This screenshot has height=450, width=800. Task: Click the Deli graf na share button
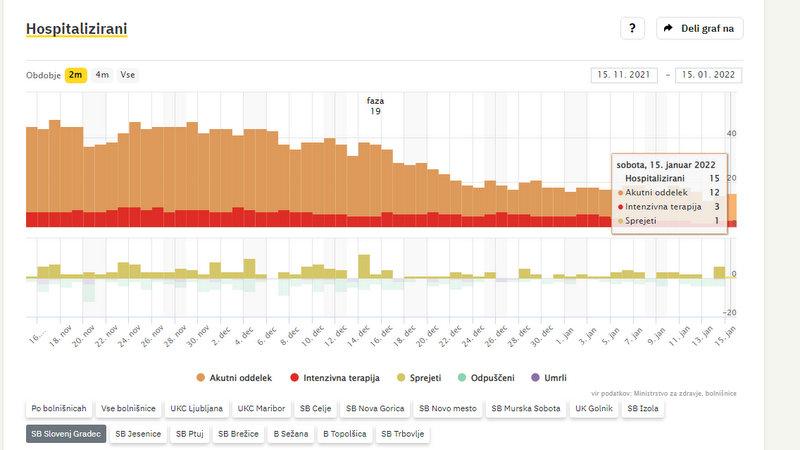700,28
